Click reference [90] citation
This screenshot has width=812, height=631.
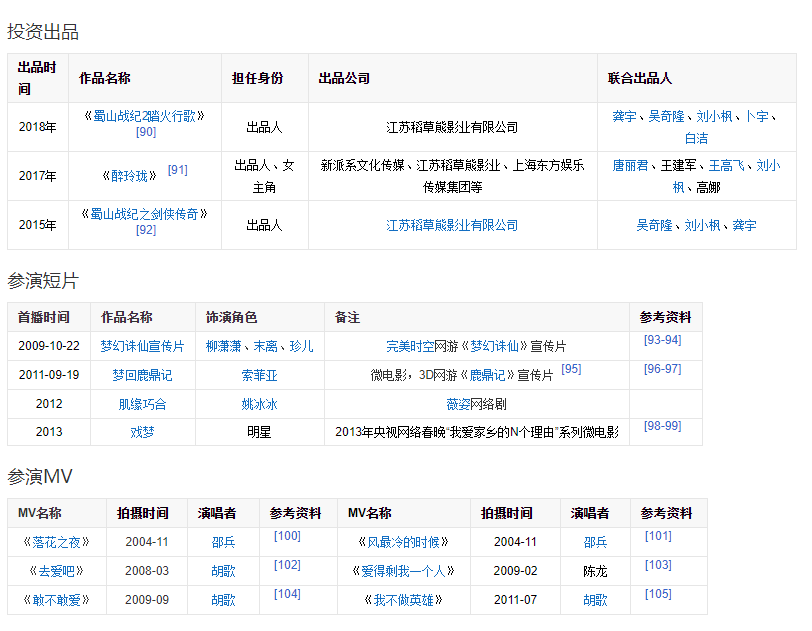coord(146,132)
